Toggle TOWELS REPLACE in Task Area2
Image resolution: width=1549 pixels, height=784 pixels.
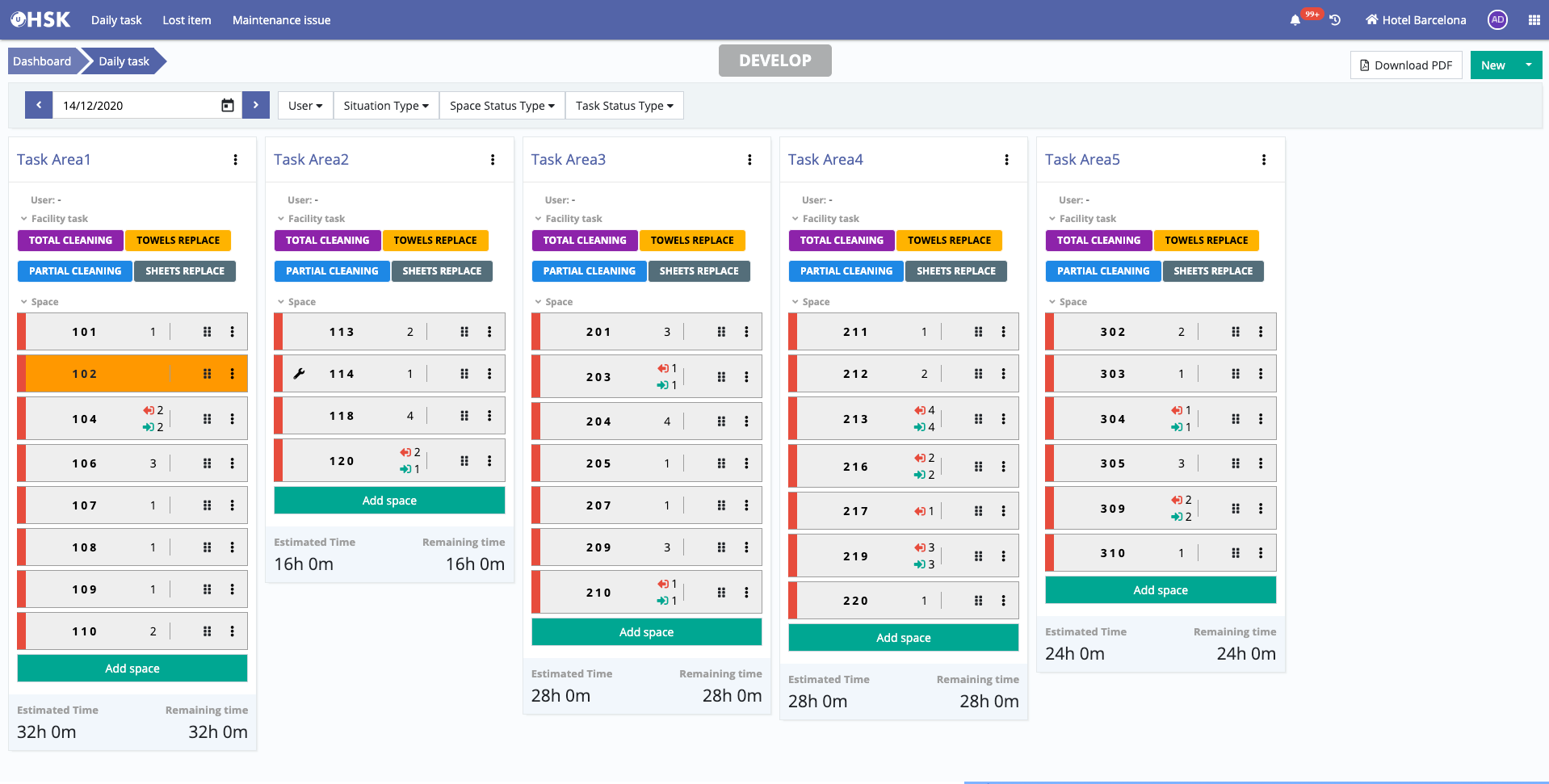tap(434, 241)
